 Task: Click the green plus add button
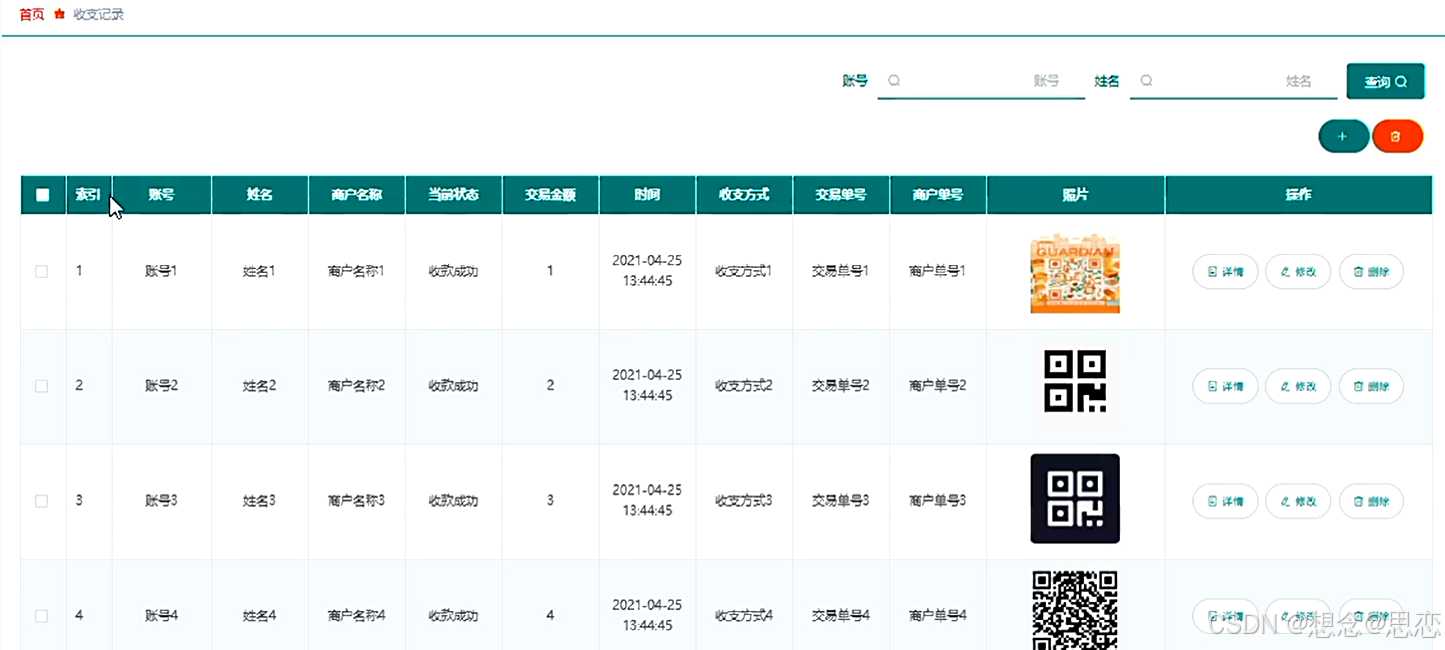1343,136
